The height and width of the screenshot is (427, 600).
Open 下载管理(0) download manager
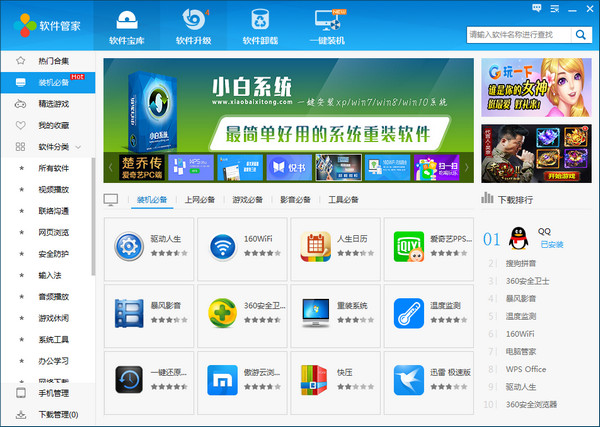pyautogui.click(x=48, y=414)
